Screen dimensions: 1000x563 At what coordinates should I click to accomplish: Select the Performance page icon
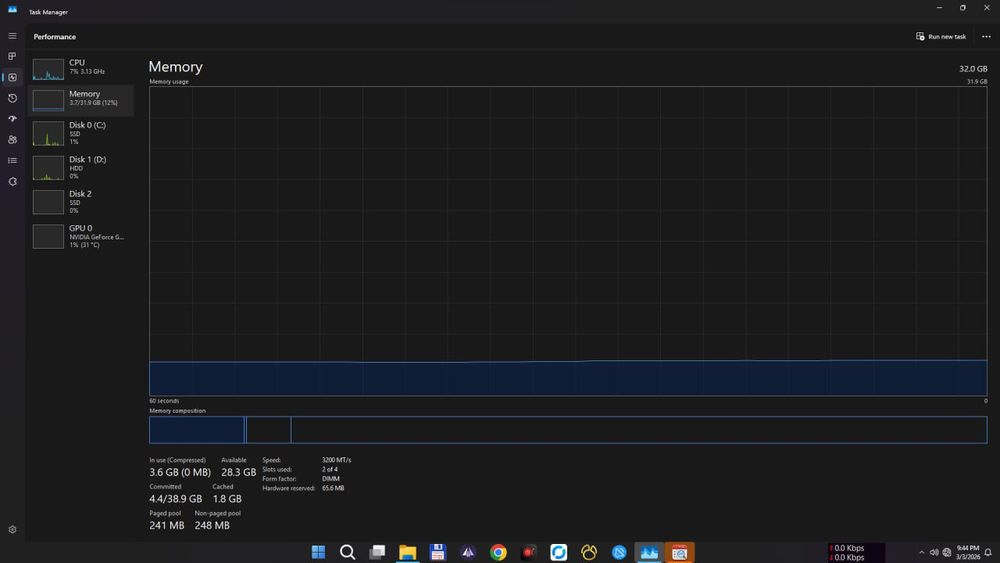[12, 77]
